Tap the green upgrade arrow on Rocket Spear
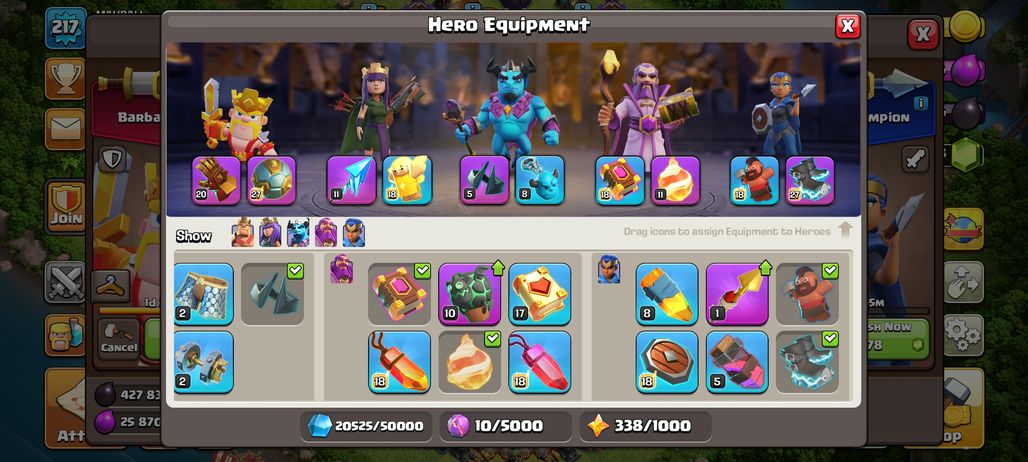Viewport: 1028px width, 462px height. pyautogui.click(x=765, y=268)
